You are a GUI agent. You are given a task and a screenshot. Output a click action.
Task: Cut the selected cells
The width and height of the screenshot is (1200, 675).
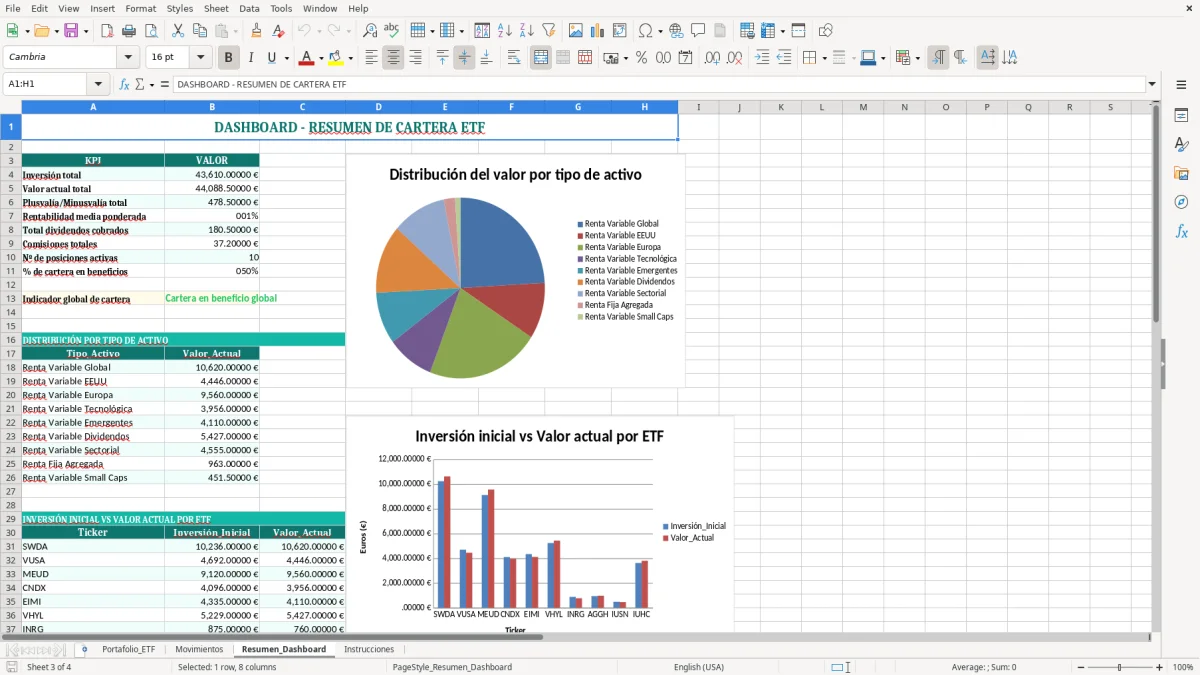point(177,31)
